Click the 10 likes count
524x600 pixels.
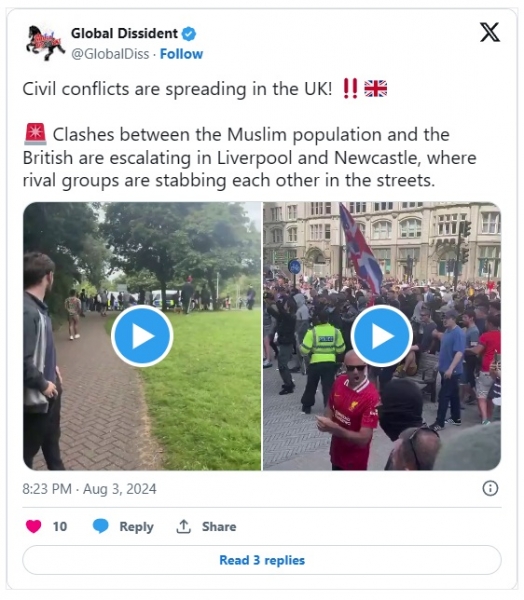[x=60, y=527]
